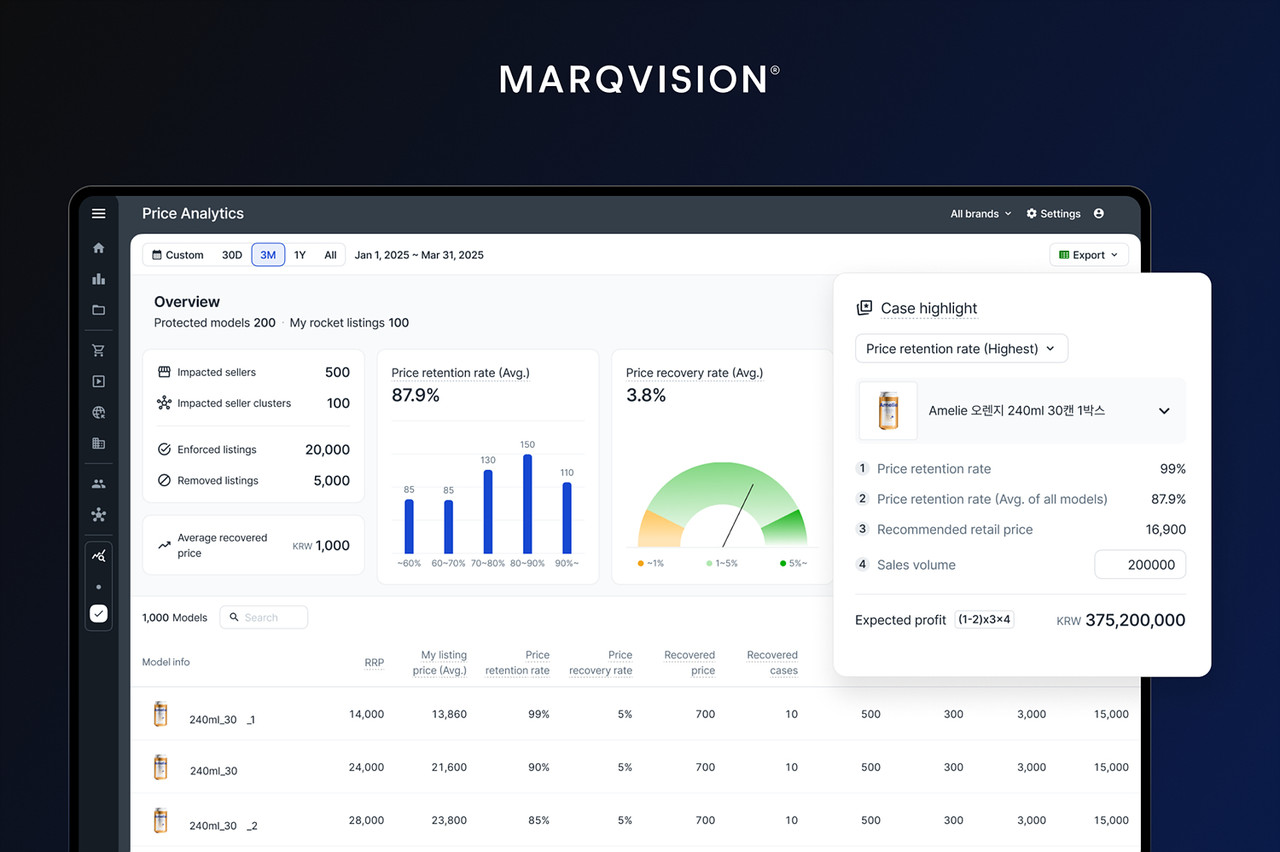
Task: Click the folder icon in the sidebar
Action: [98, 310]
